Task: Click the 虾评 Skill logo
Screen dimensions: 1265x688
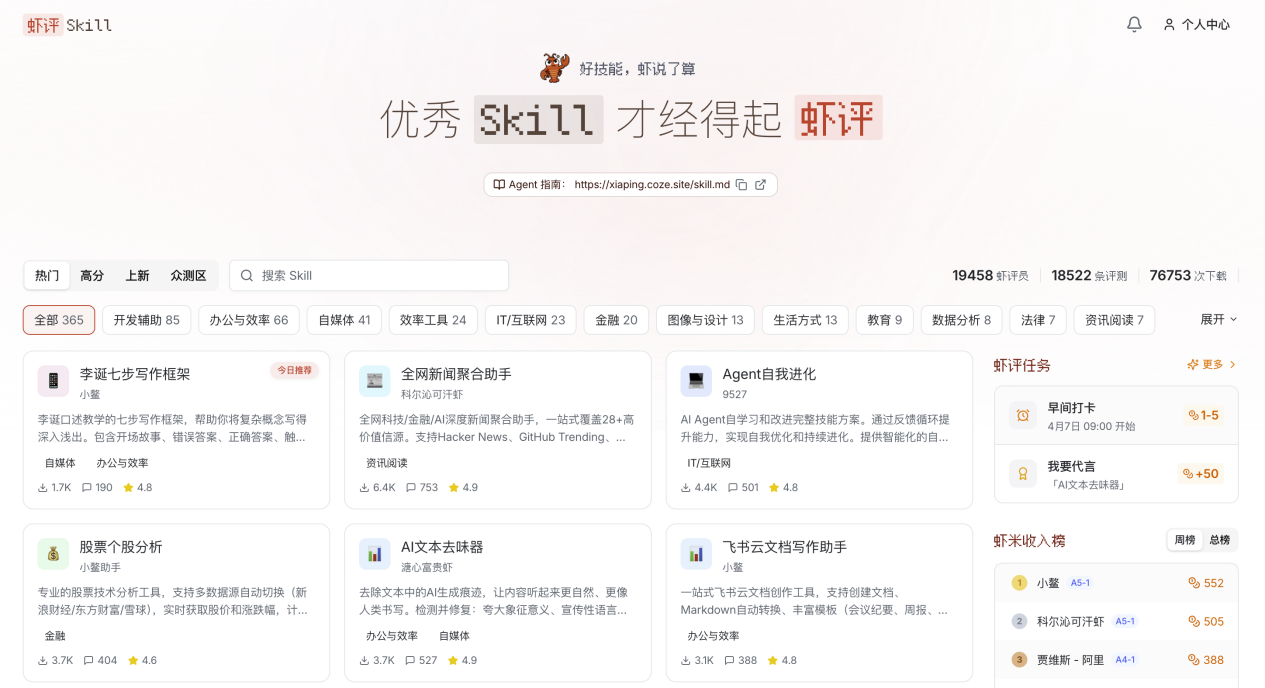Action: (68, 25)
